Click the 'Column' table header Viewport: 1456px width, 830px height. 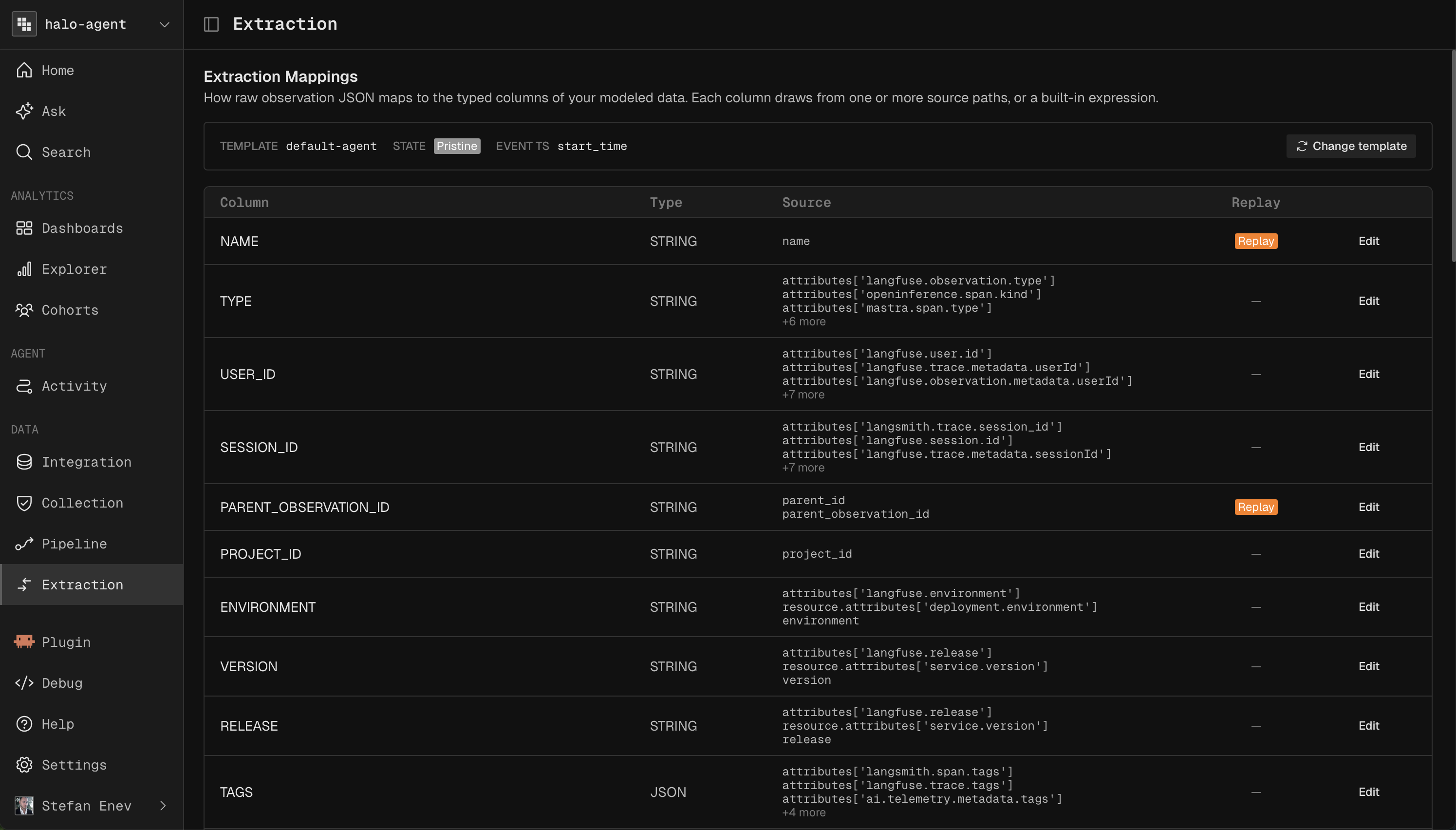(244, 202)
